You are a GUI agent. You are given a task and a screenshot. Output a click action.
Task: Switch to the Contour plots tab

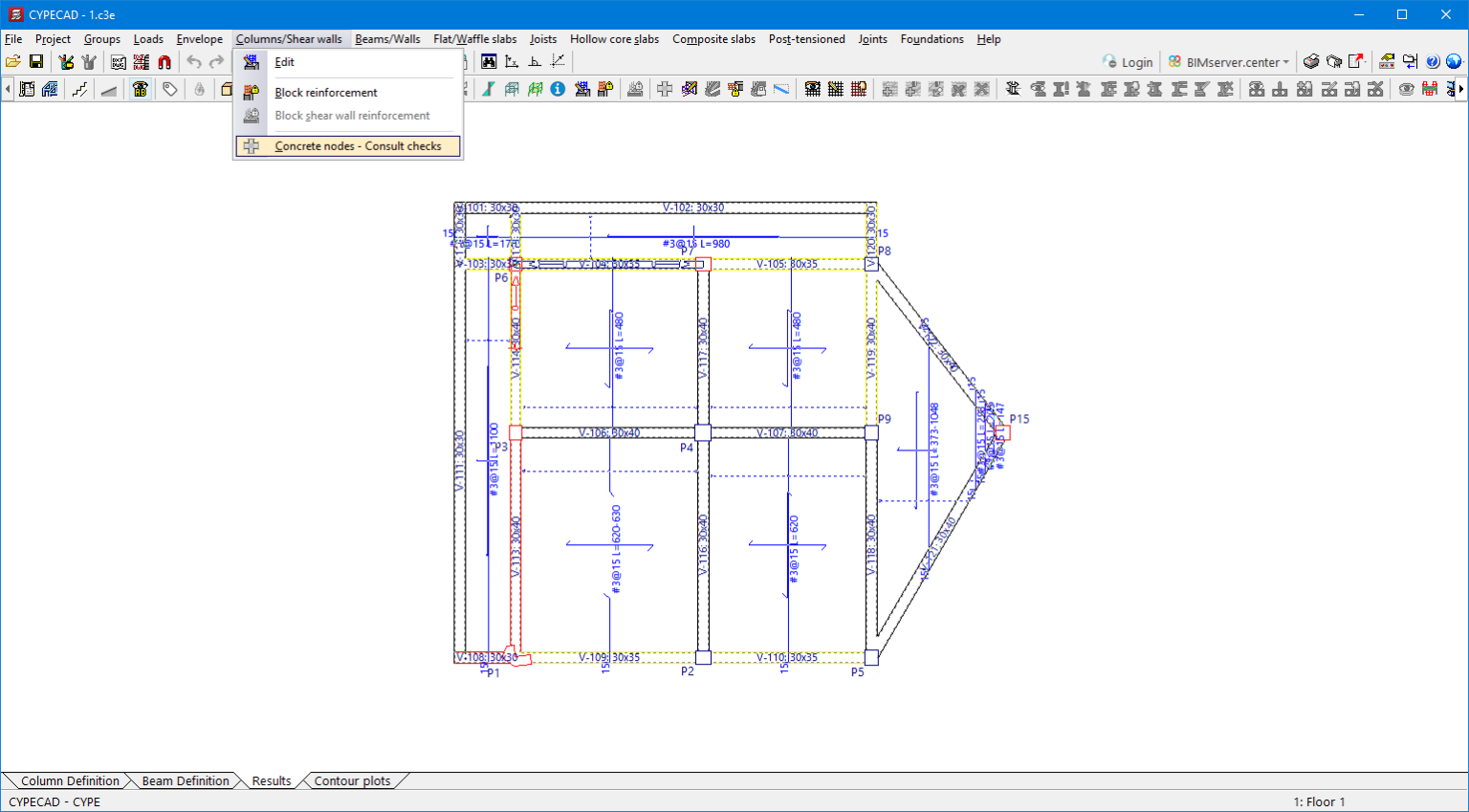tap(352, 780)
